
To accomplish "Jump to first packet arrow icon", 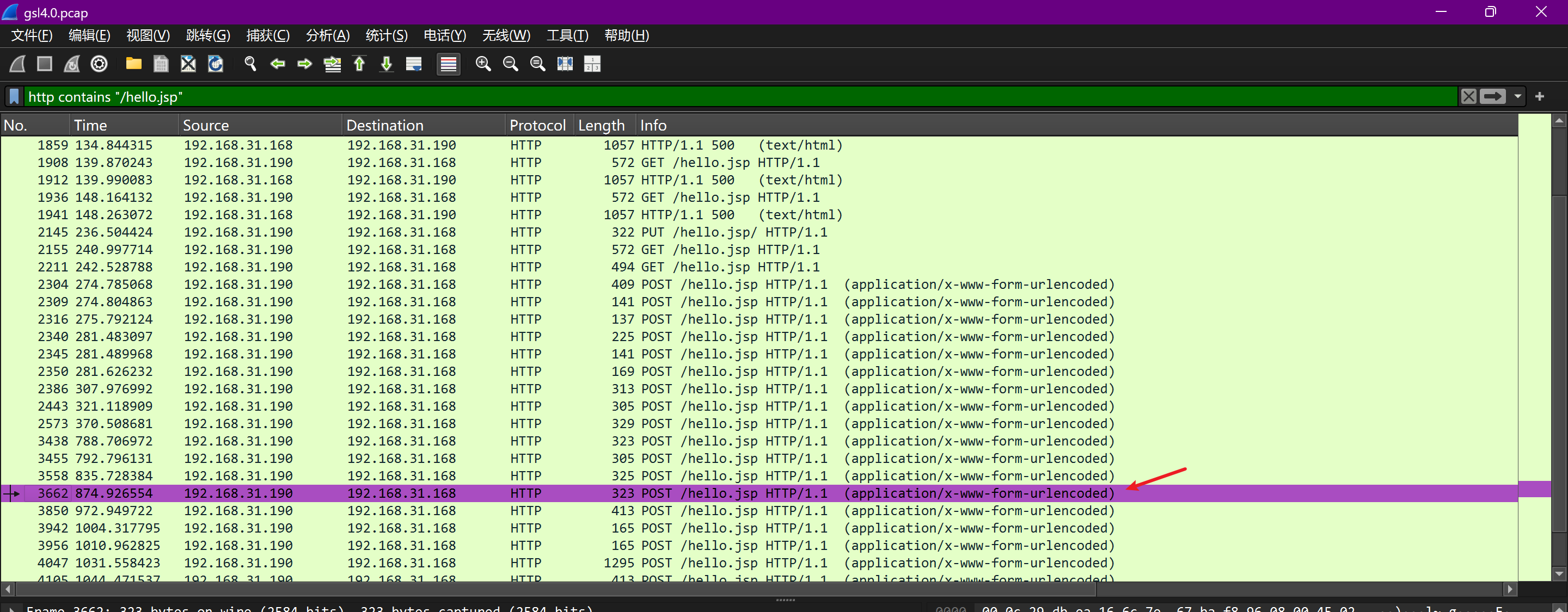I will click(359, 64).
